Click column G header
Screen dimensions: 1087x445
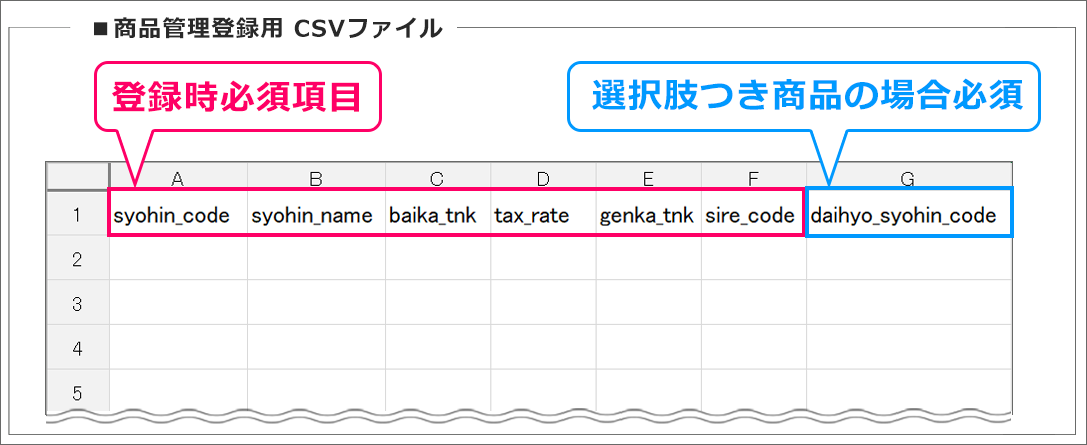click(908, 178)
